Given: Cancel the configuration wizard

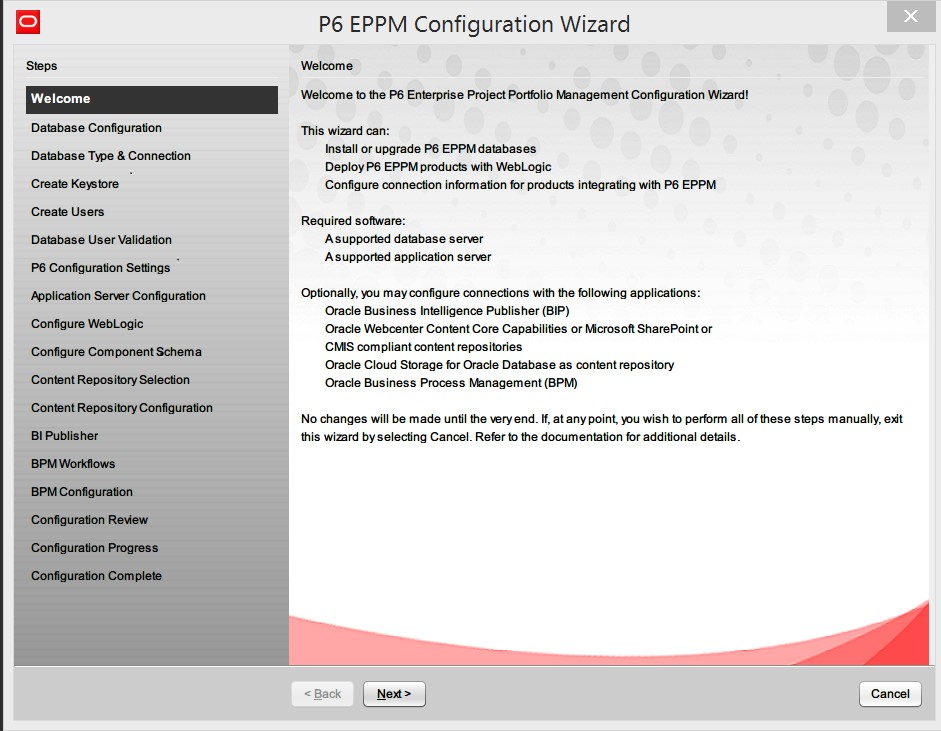Looking at the screenshot, I should click(890, 694).
